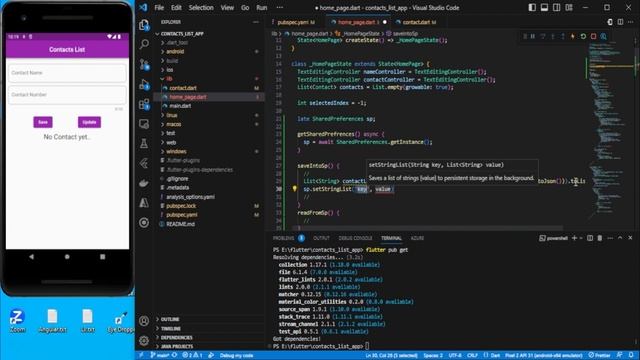Open editor More Actions ellipsis

click(x=631, y=22)
